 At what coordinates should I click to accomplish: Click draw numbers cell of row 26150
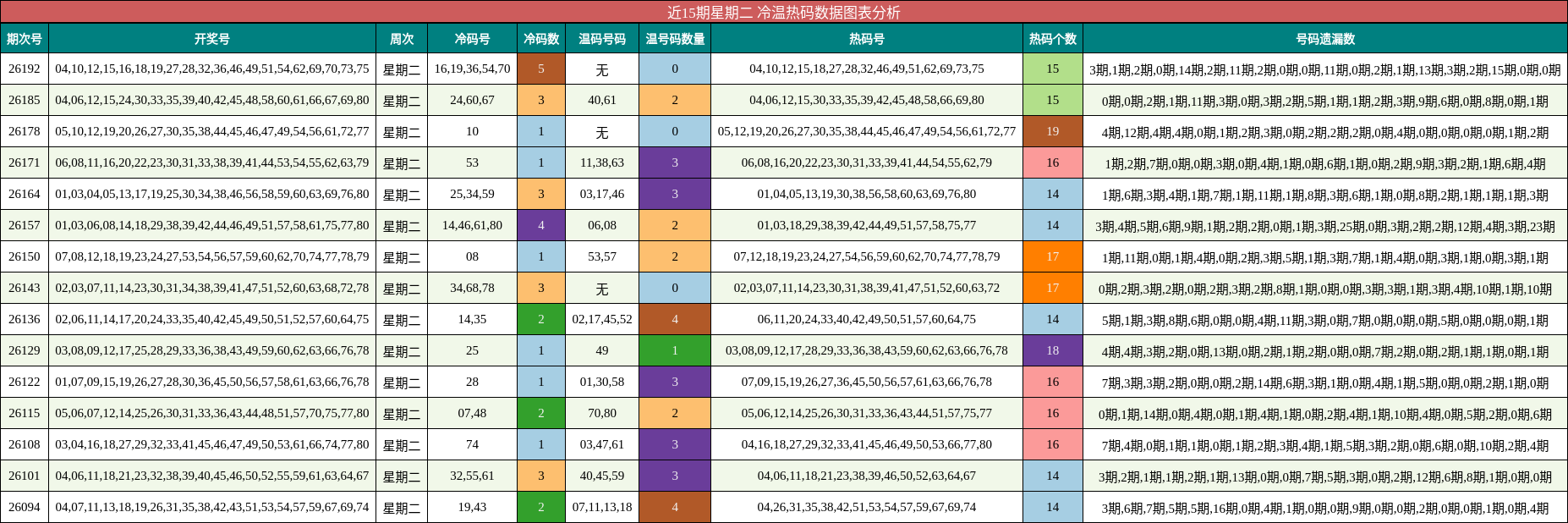[212, 256]
